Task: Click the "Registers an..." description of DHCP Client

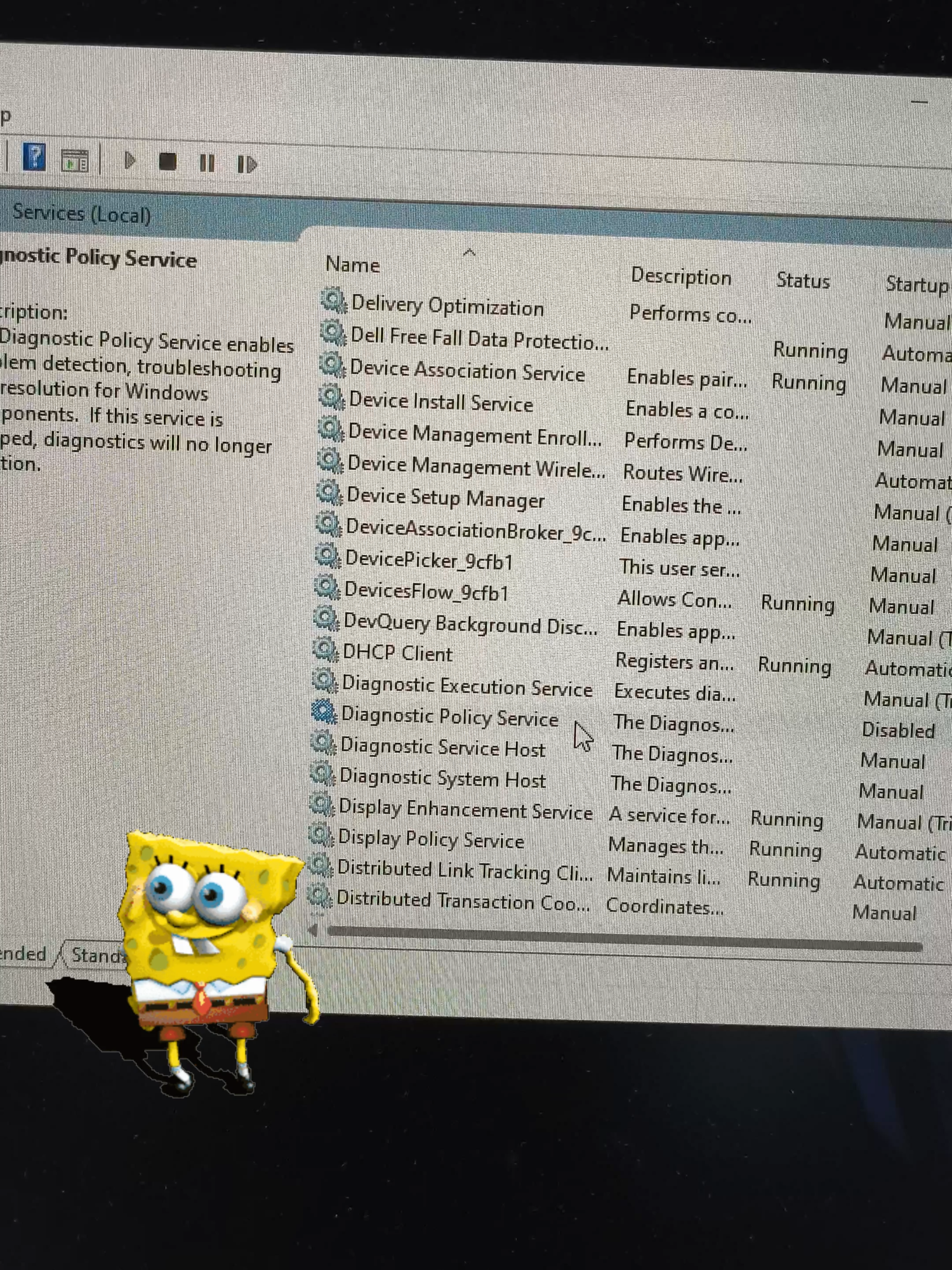Action: [675, 662]
